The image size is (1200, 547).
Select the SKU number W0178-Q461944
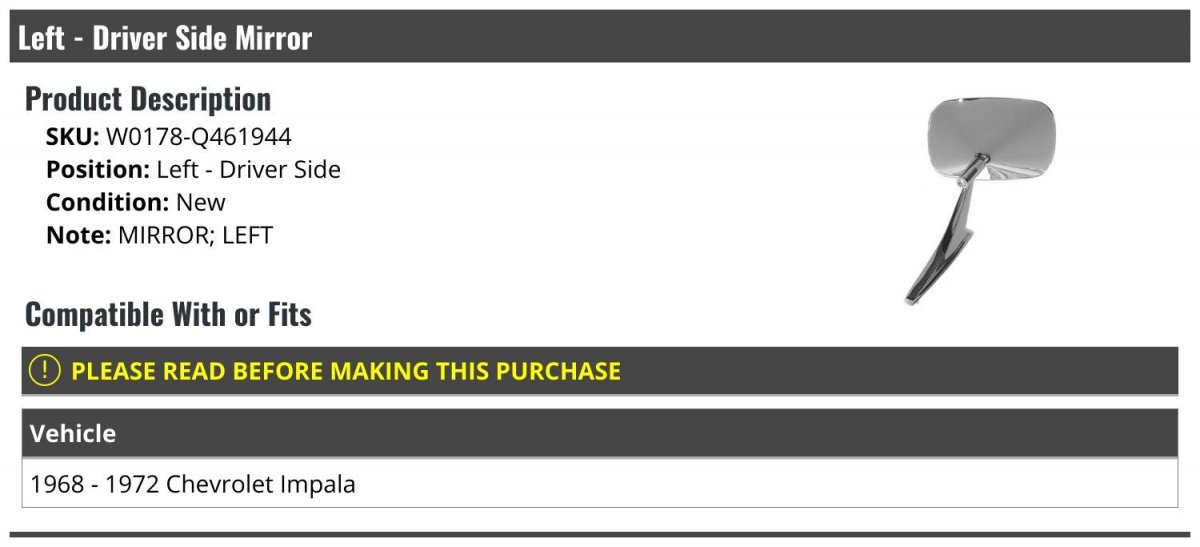pos(199,136)
